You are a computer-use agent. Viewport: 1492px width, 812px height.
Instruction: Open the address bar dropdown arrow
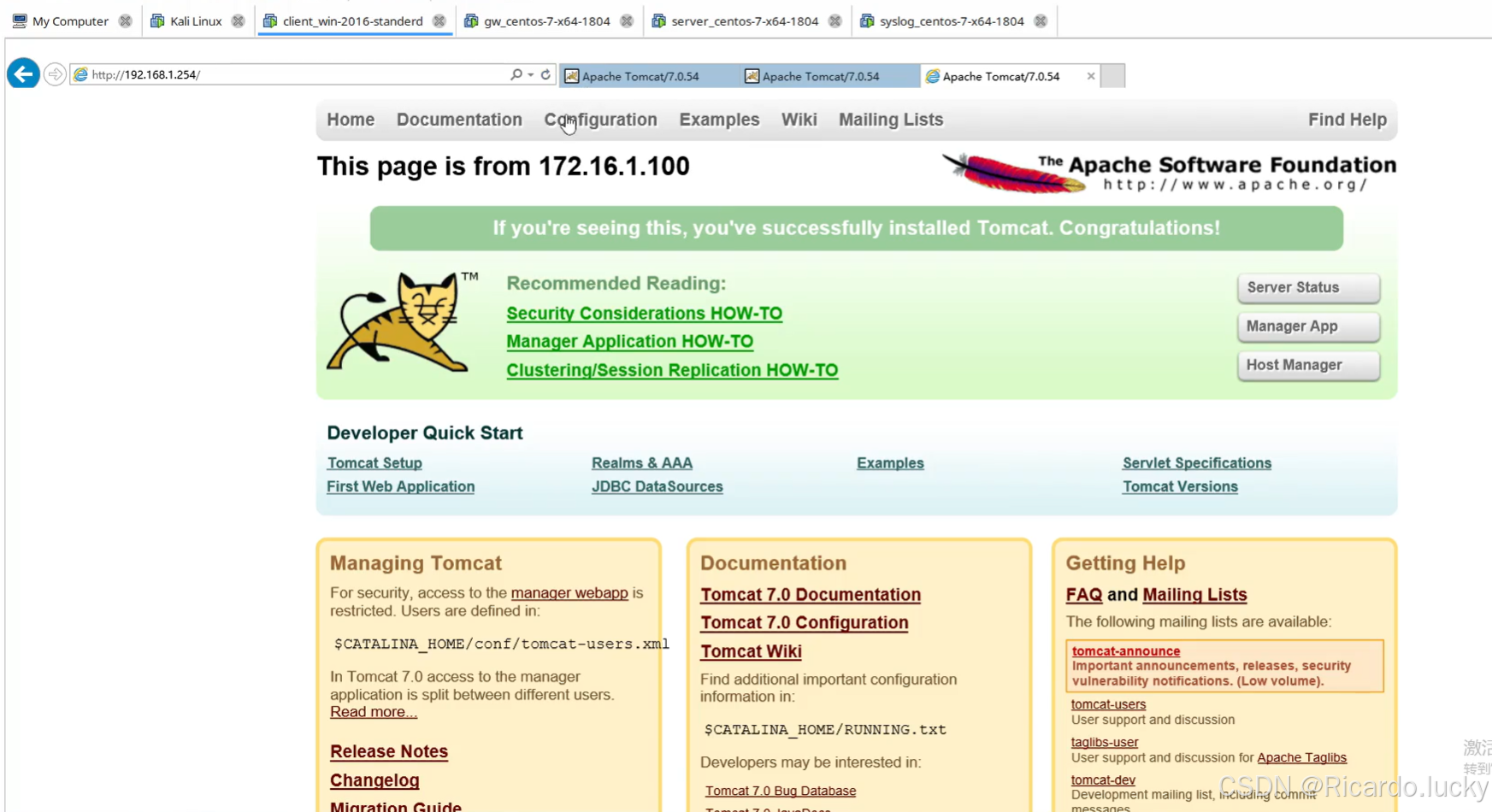click(x=531, y=74)
